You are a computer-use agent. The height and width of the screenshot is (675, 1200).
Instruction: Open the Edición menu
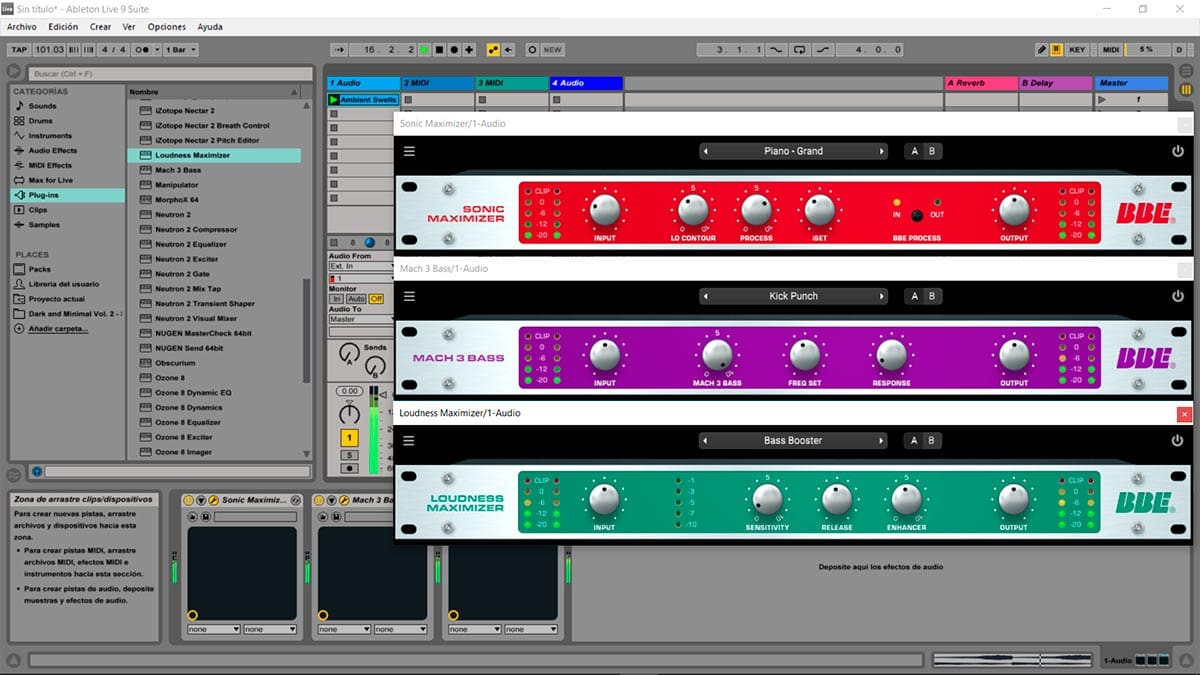[62, 27]
